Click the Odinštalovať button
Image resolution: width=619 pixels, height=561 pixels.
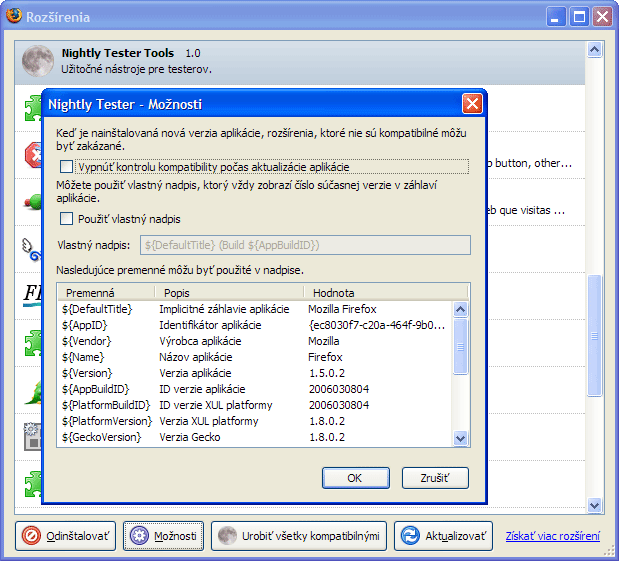(x=66, y=536)
